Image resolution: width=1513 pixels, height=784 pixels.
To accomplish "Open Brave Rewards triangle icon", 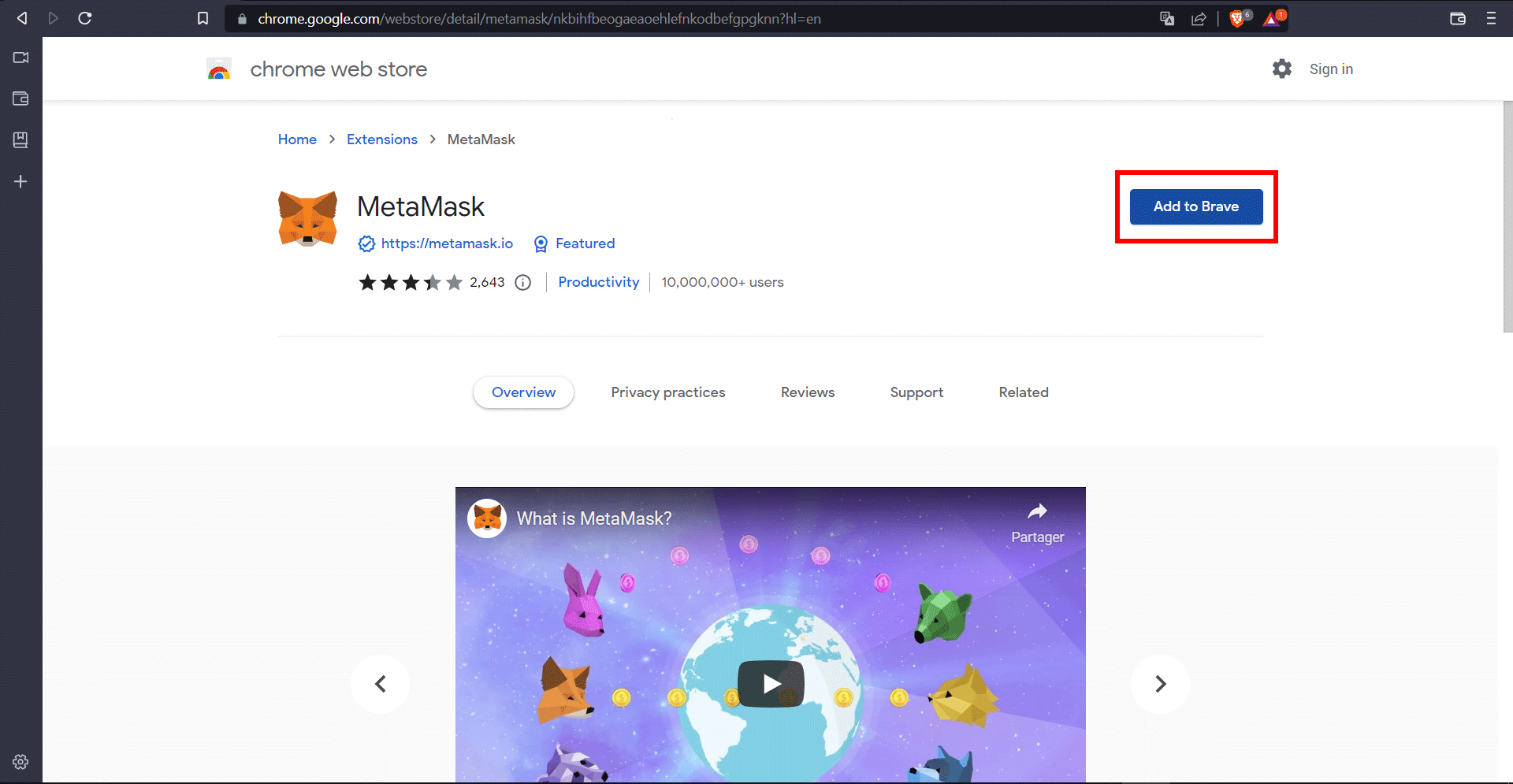I will pos(1273,18).
